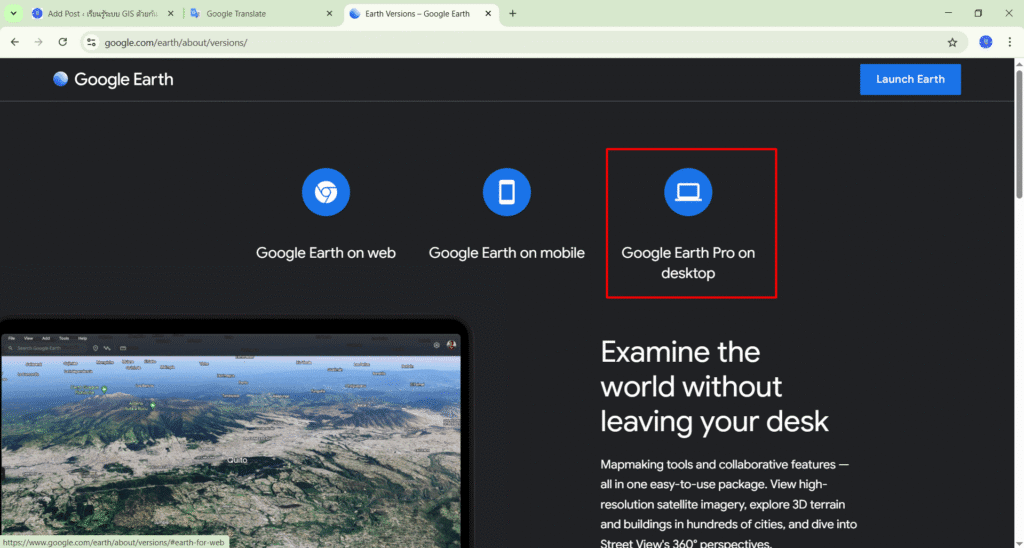The image size is (1024, 548).
Task: Open the Google Earth on mobile link
Action: [x=507, y=253]
